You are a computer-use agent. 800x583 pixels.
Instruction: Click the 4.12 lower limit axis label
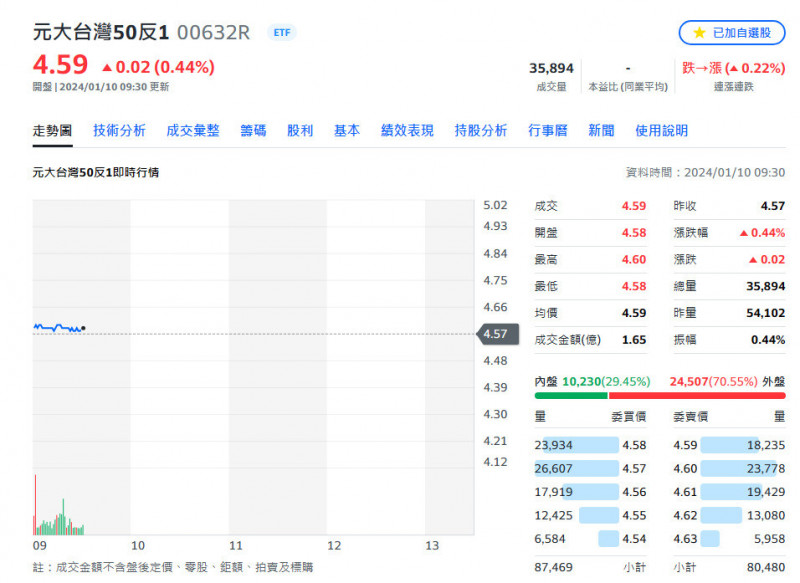click(x=495, y=462)
